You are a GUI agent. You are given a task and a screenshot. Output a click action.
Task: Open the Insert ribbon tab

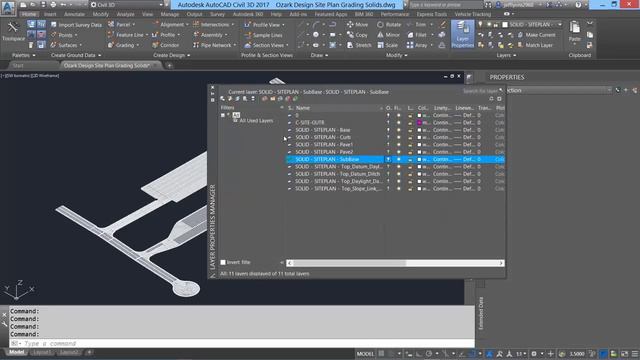tap(50, 14)
